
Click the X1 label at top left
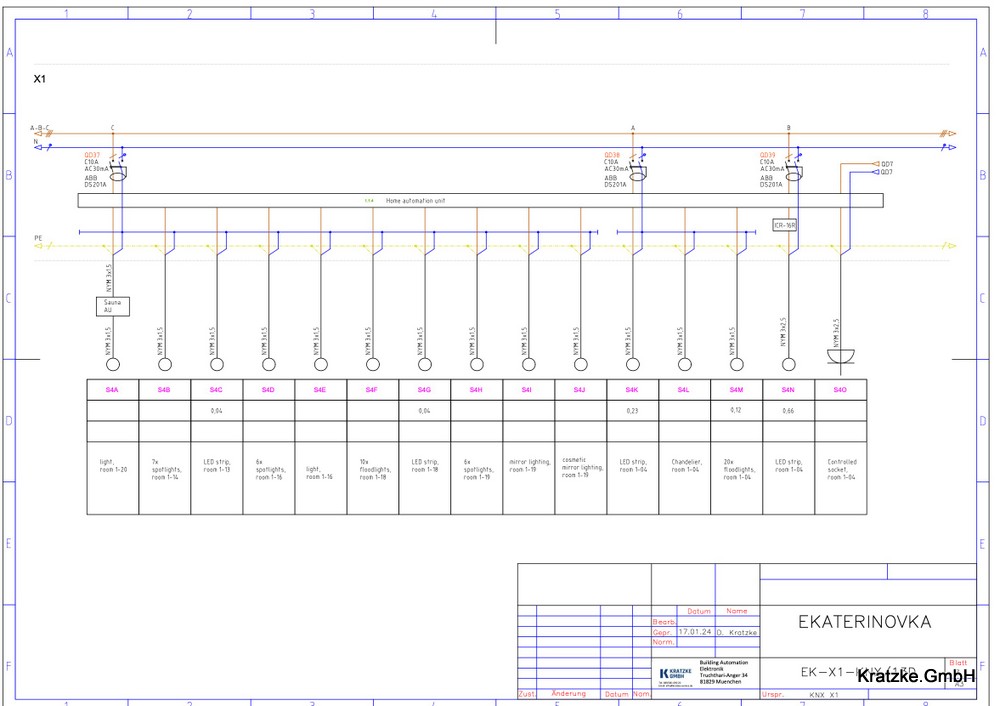pos(40,78)
